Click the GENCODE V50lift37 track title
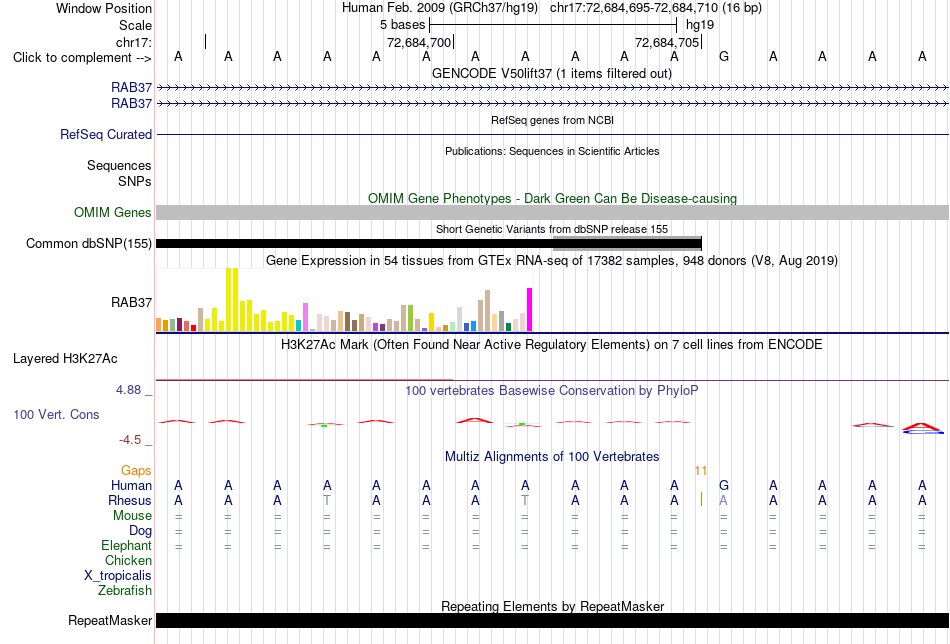The width and height of the screenshot is (950, 644). 551,74
